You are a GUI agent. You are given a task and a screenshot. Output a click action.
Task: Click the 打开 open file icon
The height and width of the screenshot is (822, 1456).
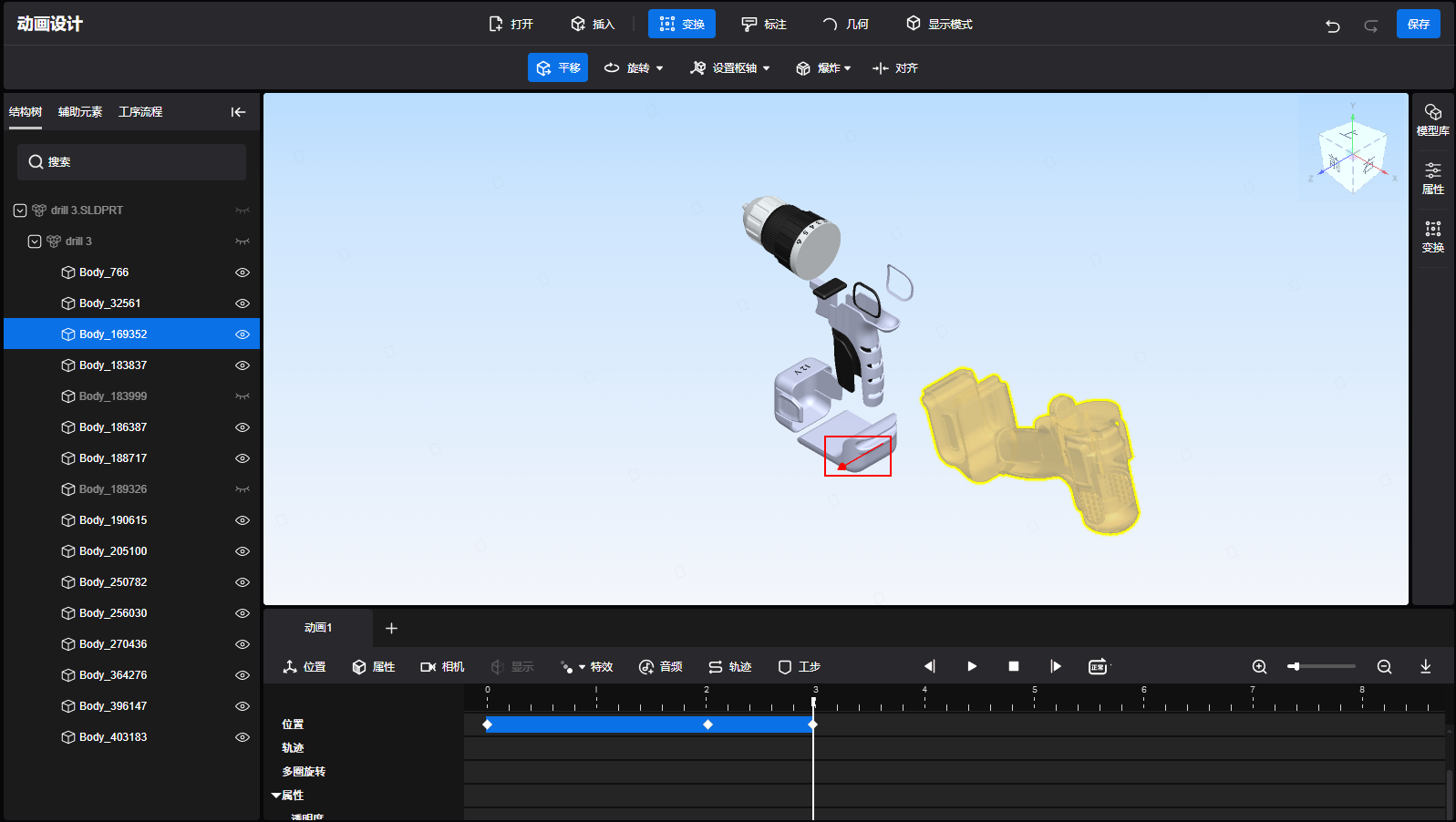point(496,24)
